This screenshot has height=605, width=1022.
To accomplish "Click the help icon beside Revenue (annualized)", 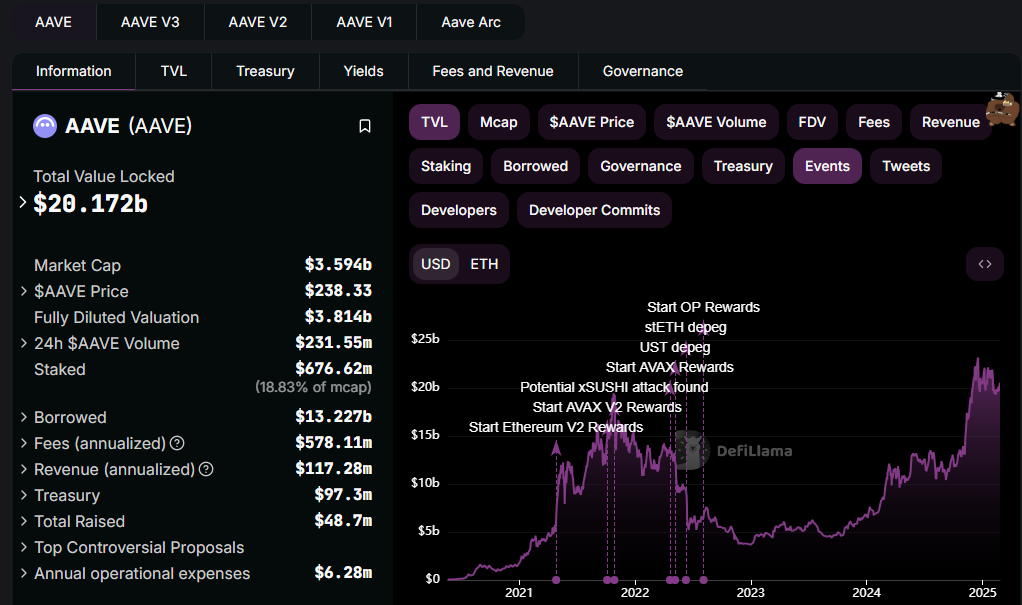I will click(206, 469).
